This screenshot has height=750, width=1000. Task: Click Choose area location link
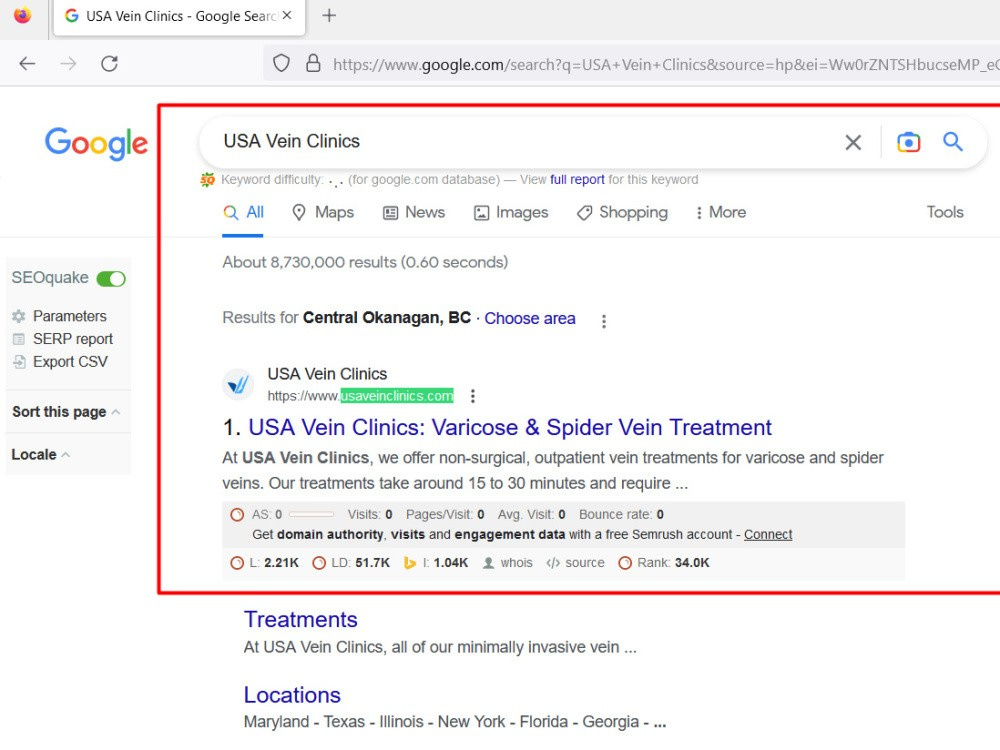(x=529, y=318)
